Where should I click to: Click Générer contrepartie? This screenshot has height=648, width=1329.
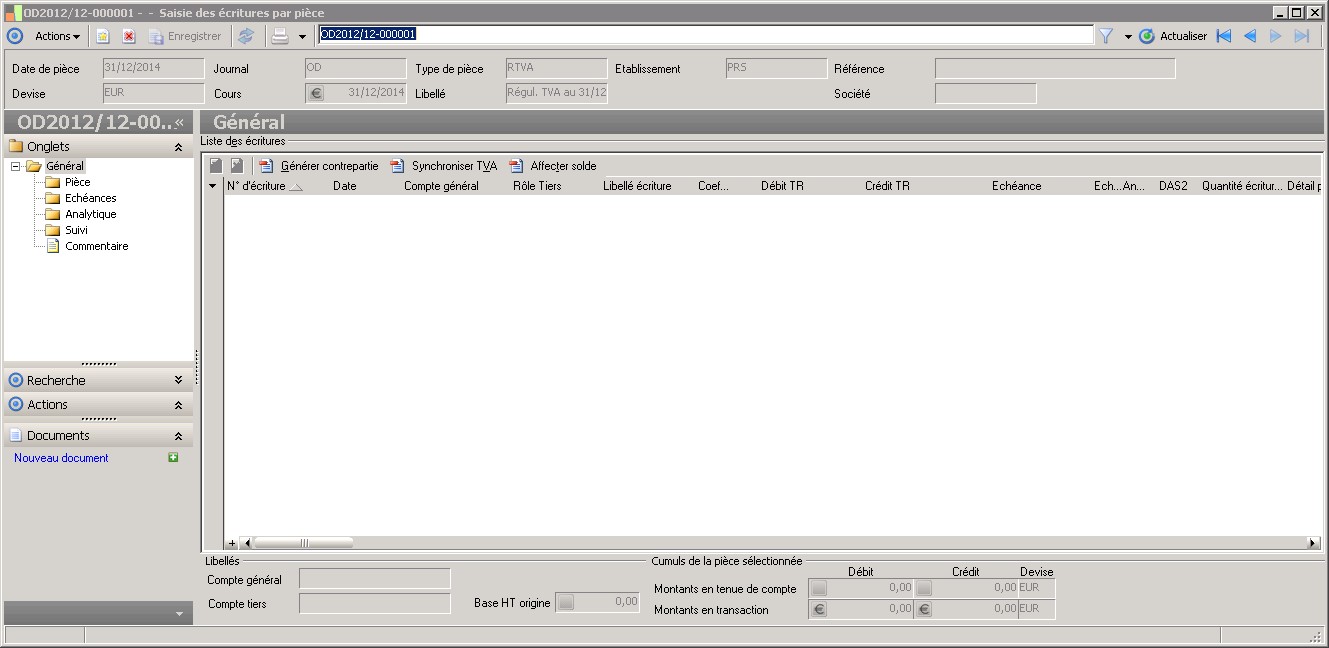319,166
